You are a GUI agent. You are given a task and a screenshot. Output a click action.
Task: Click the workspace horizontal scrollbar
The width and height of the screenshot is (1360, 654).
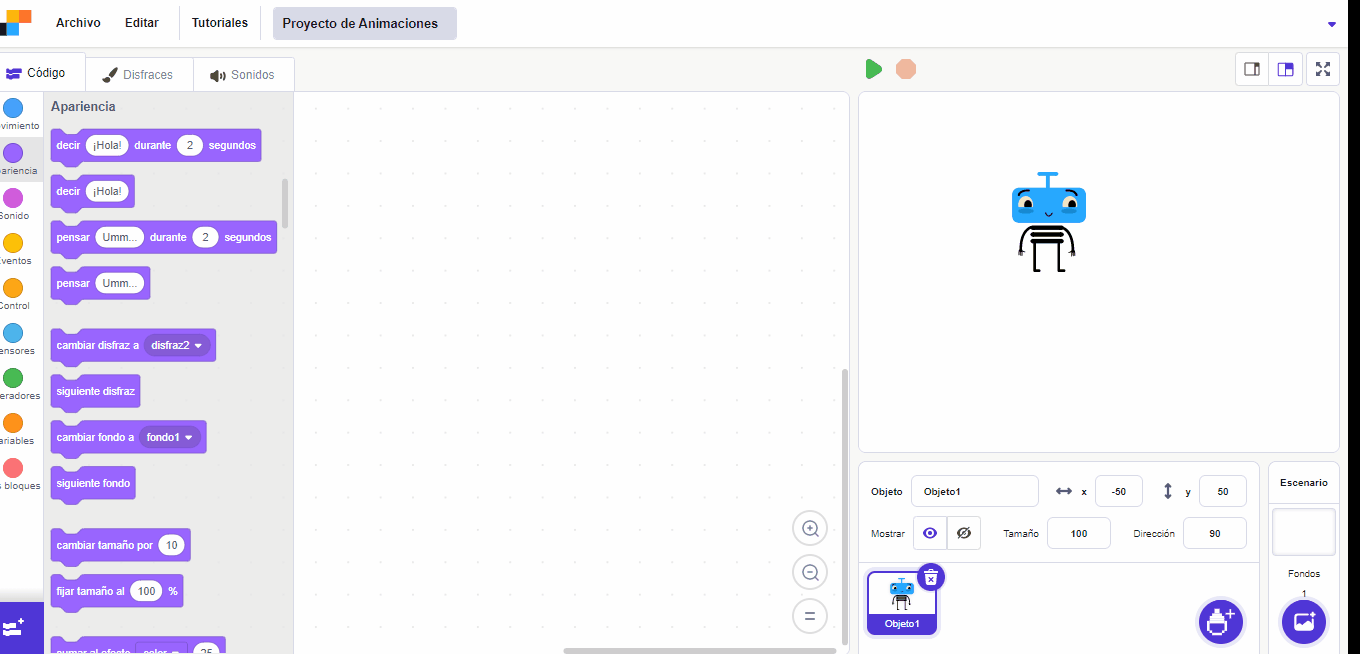[700, 651]
